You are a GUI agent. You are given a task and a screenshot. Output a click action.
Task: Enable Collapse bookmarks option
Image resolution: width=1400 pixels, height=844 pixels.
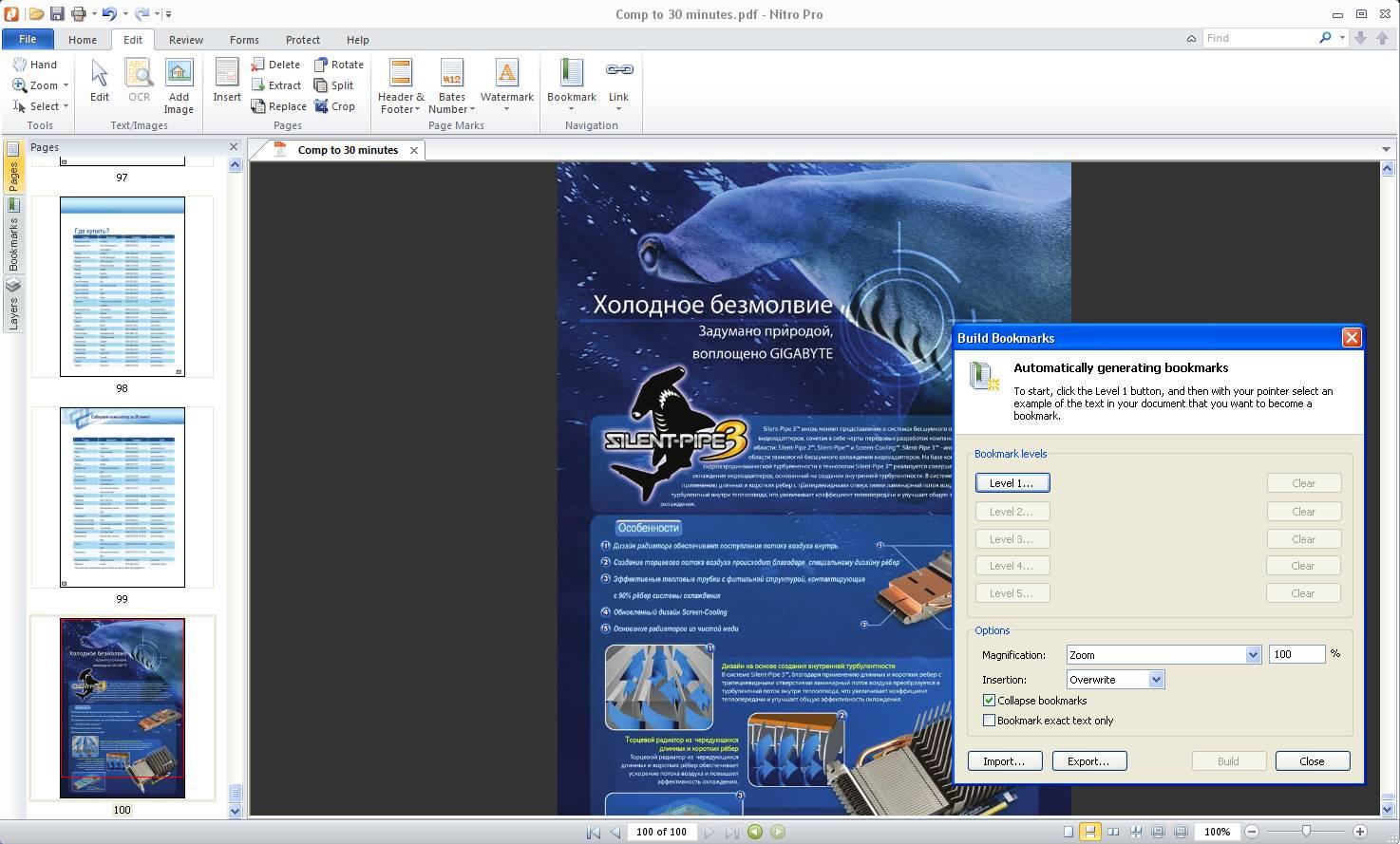coord(989,700)
